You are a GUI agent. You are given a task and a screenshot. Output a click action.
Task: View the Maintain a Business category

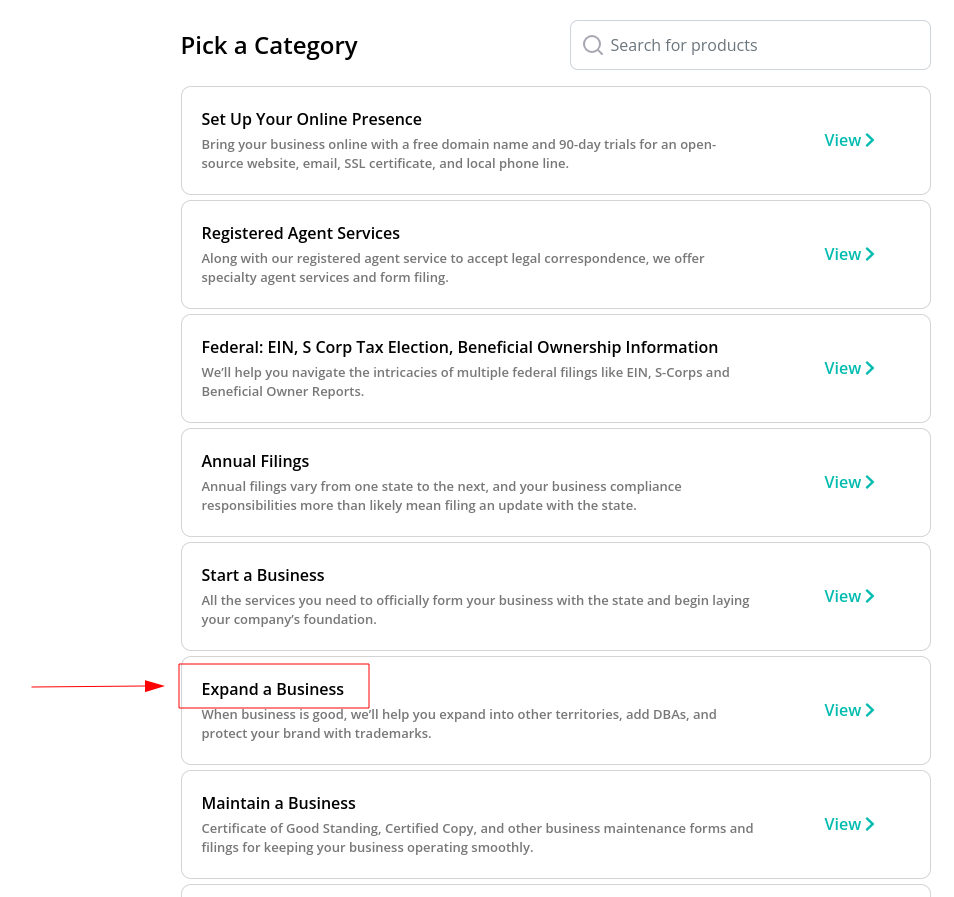tap(849, 824)
